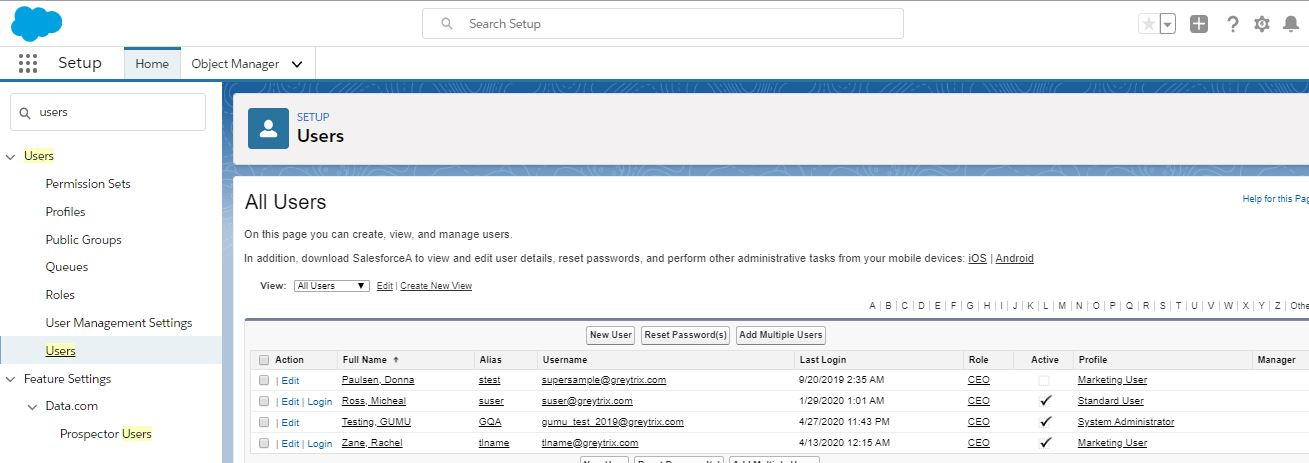Viewport: 1309px width, 463px height.
Task: Click the Add Multiple Users button
Action: coord(780,335)
